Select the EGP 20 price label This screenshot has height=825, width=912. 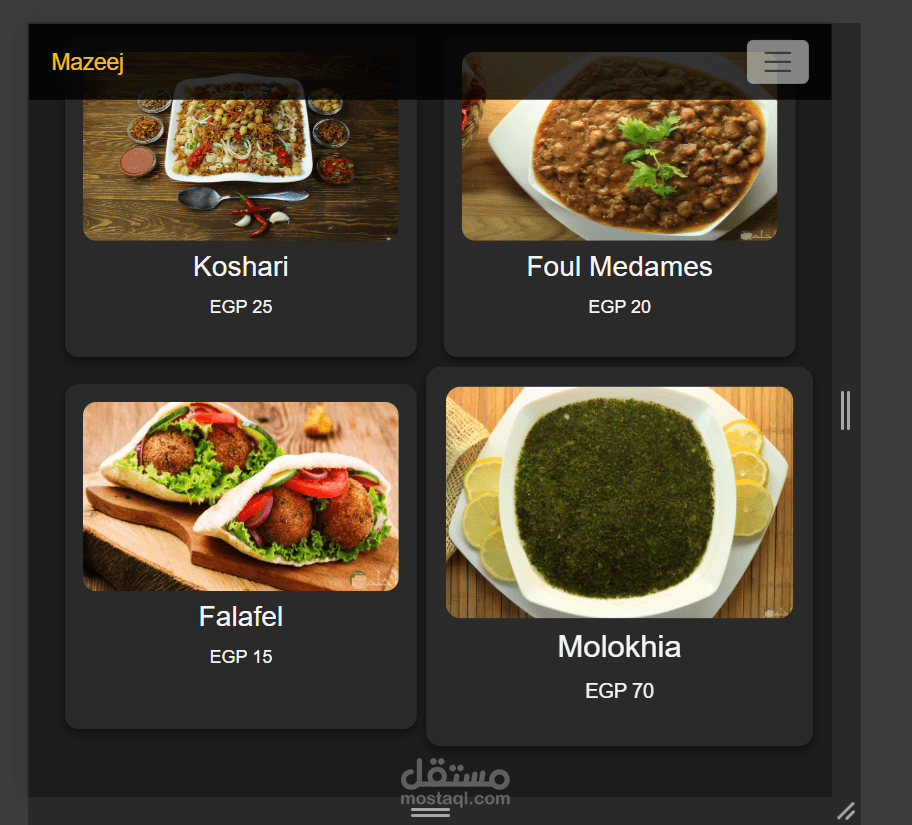(619, 307)
